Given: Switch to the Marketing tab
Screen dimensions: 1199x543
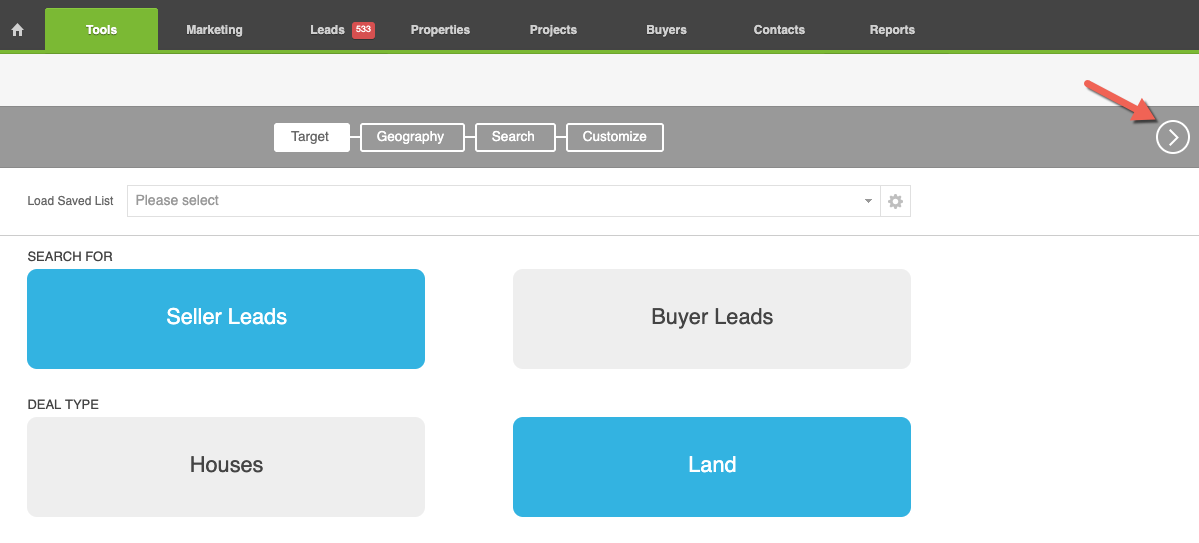Looking at the screenshot, I should [x=214, y=30].
